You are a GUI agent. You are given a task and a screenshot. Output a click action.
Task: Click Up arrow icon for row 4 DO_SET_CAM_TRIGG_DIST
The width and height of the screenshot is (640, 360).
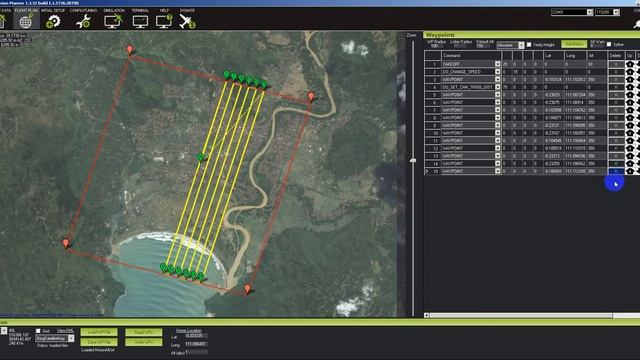point(630,87)
